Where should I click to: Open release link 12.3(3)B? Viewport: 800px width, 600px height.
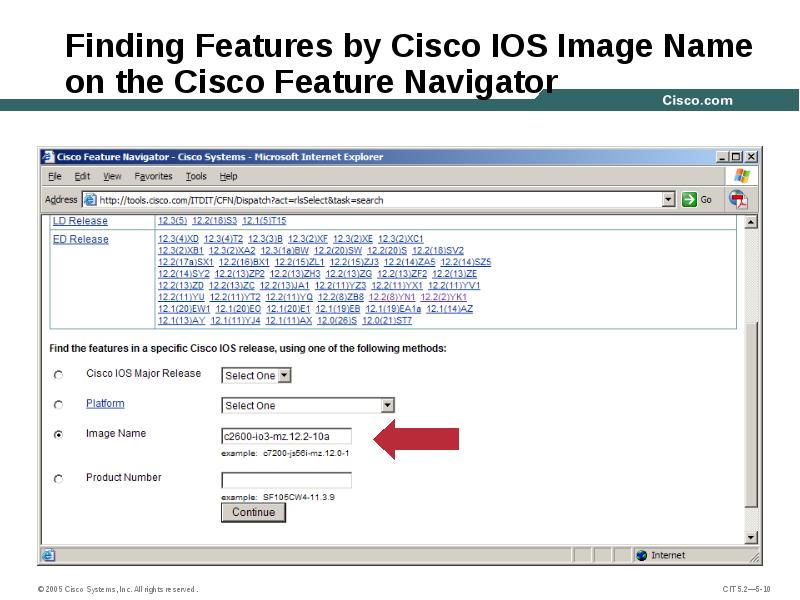[x=265, y=239]
